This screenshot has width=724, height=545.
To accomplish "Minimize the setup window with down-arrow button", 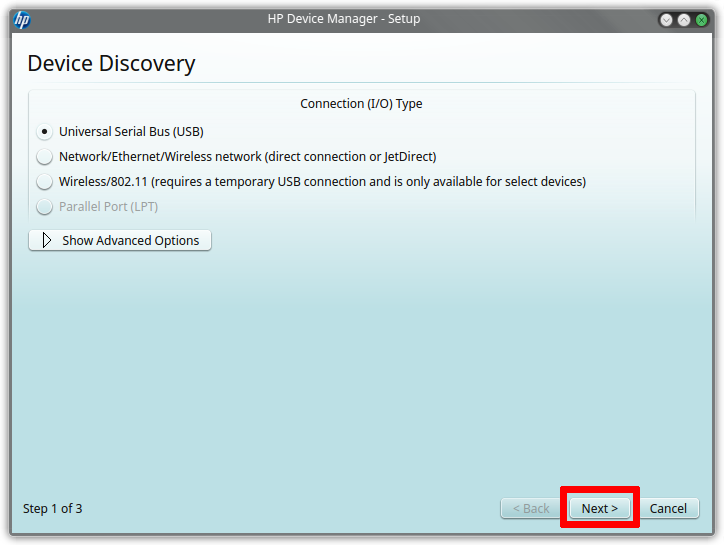I will pos(666,20).
